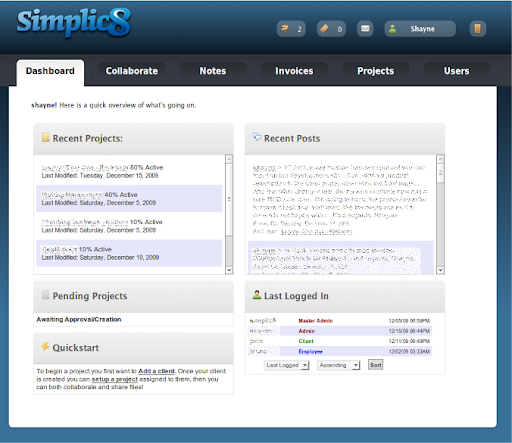This screenshot has height=443, width=512.
Task: Open the signpost notifications badge showing 2
Action: pyautogui.click(x=291, y=29)
